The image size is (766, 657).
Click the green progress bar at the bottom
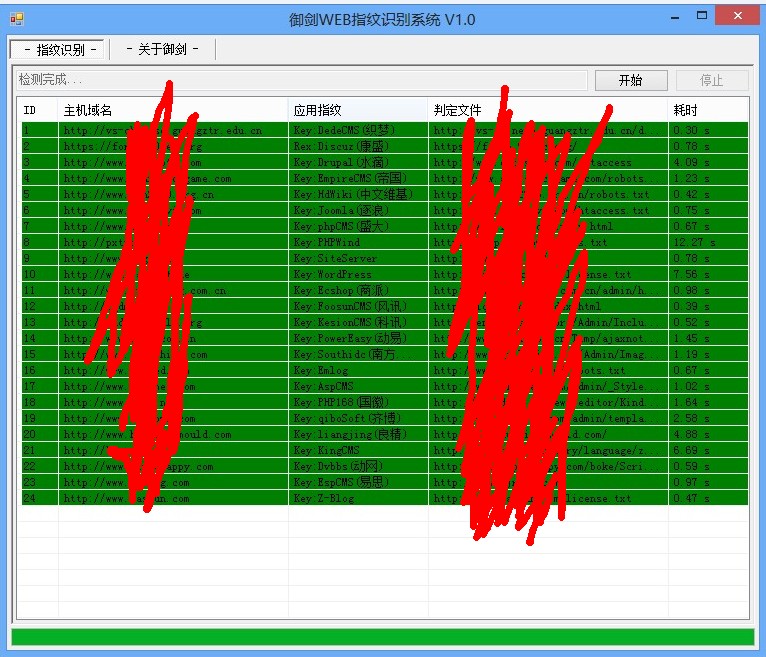(x=383, y=637)
